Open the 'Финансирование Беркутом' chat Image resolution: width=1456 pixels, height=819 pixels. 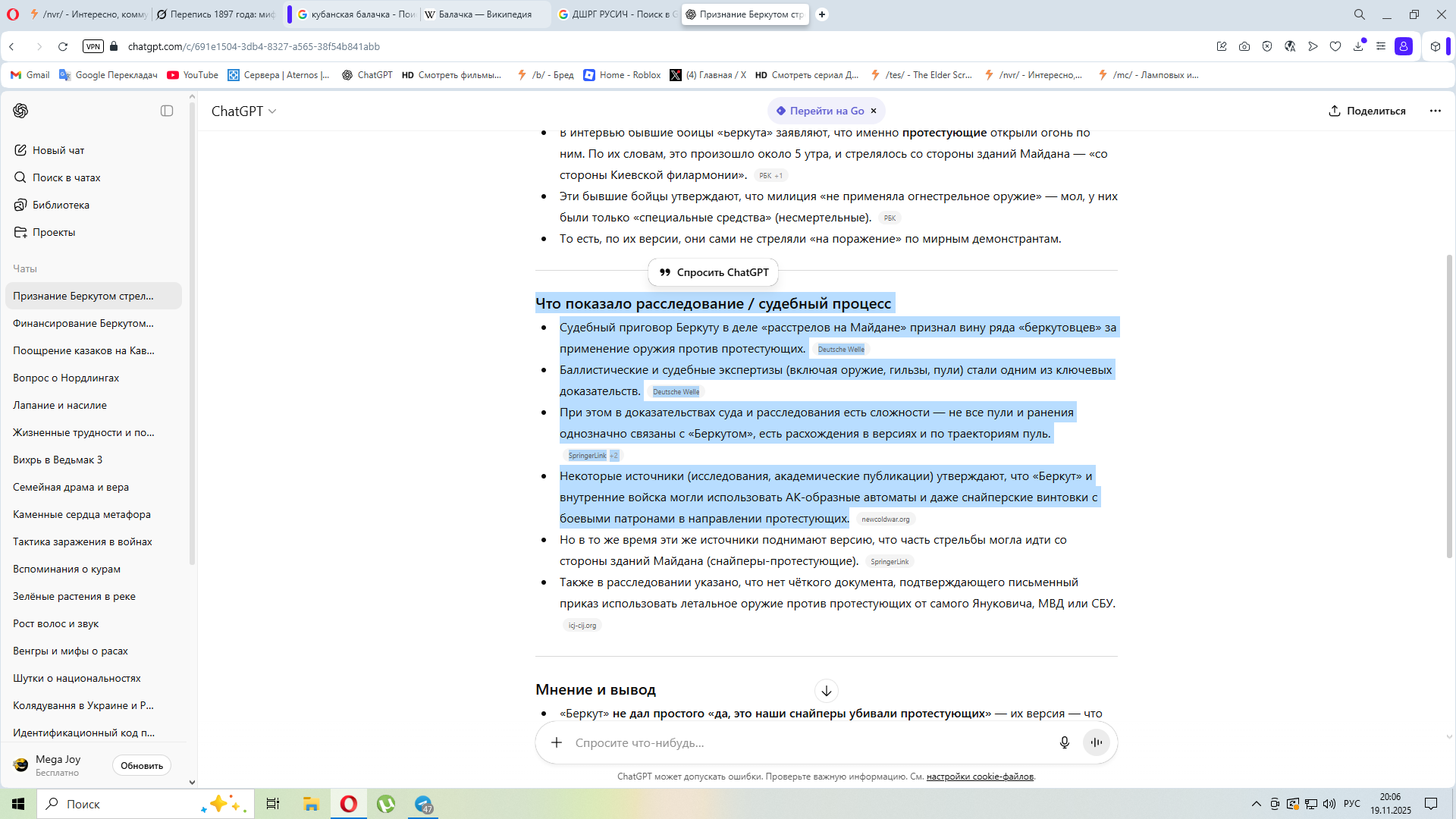tap(83, 323)
